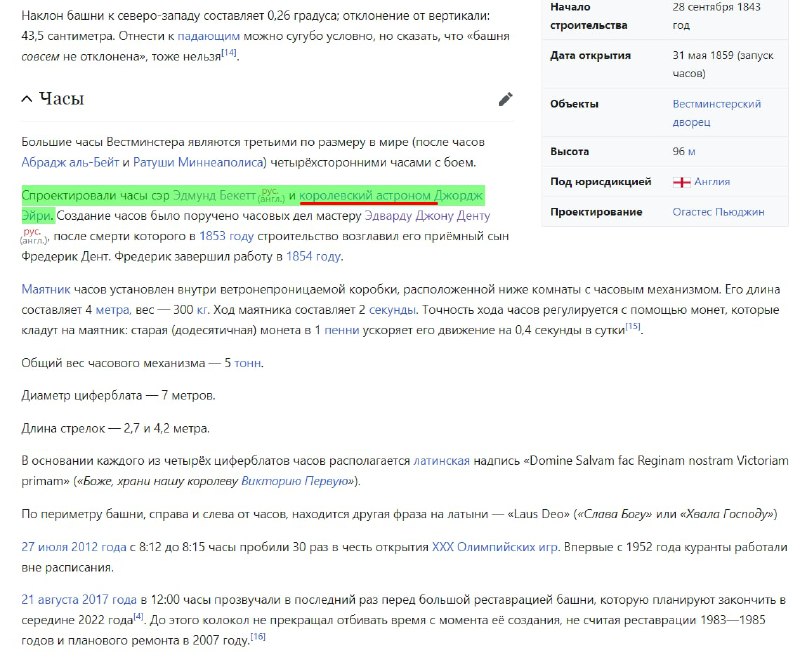Click the Диаметр циферблата — 7 метров line
Screen dimensions: 800x662
point(118,396)
